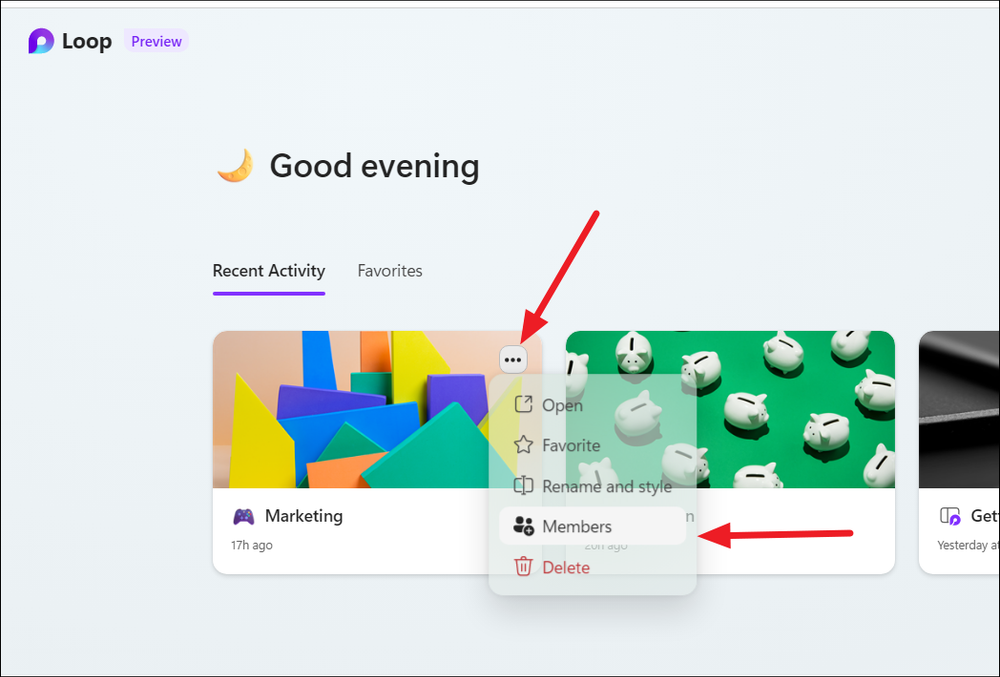Click the Open icon in context menu

pyautogui.click(x=523, y=404)
